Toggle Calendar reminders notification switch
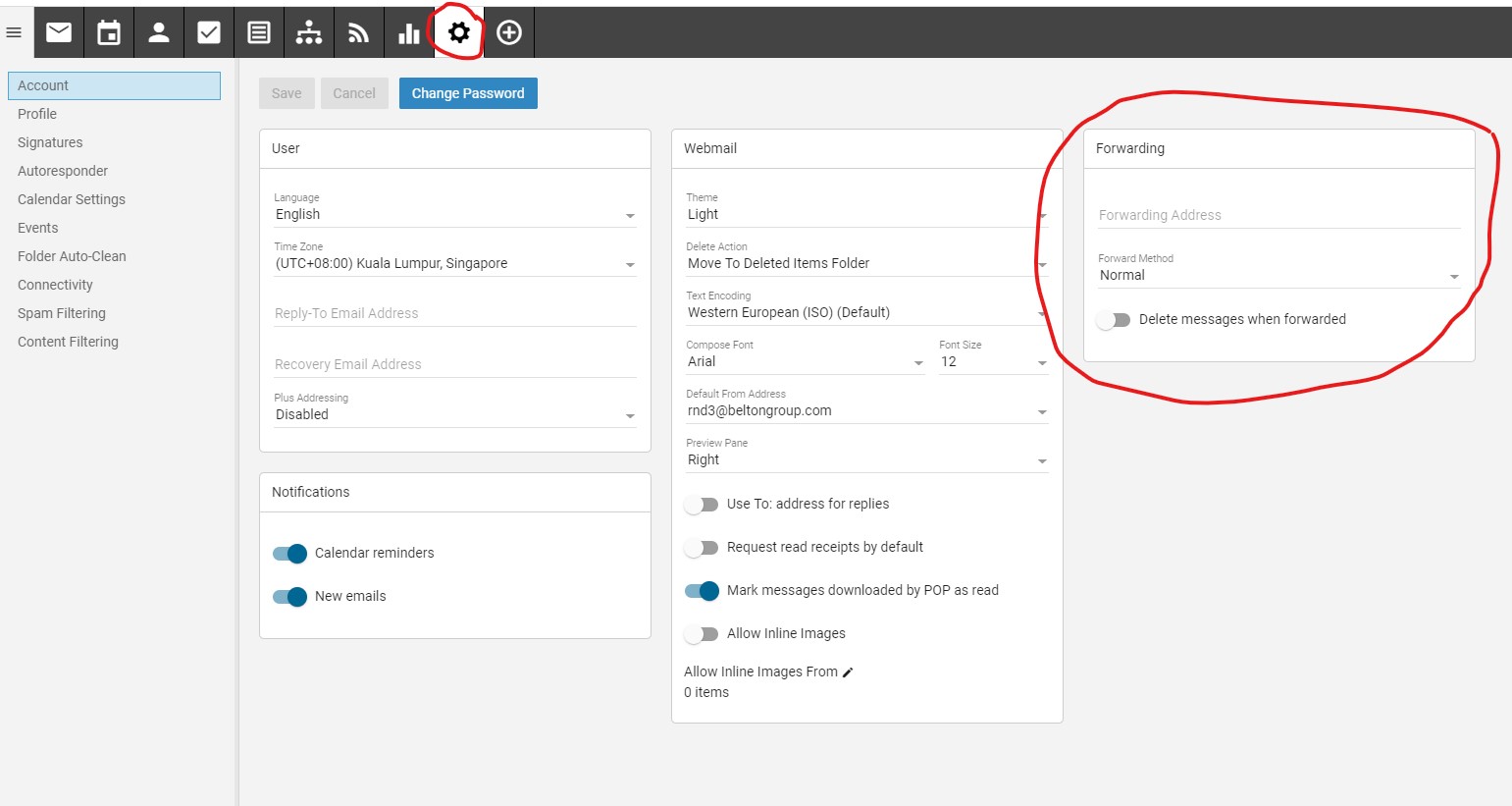Image resolution: width=1512 pixels, height=806 pixels. pyautogui.click(x=289, y=553)
